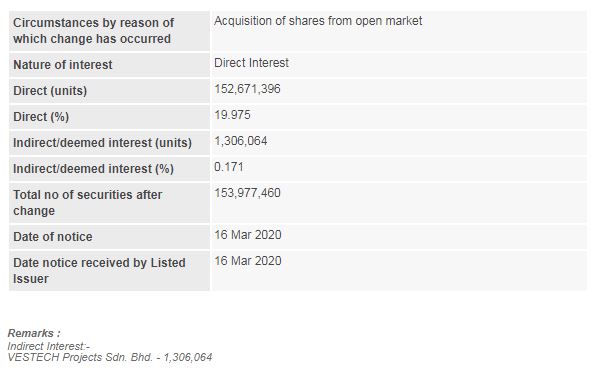Click the 'Direct (%)' label
This screenshot has height=370, width=600.
point(41,117)
